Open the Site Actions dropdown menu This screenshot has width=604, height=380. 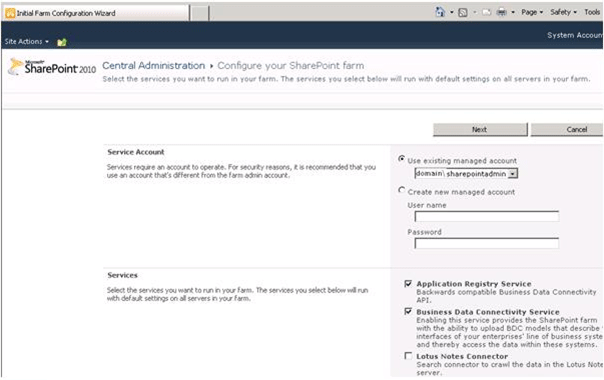27,41
